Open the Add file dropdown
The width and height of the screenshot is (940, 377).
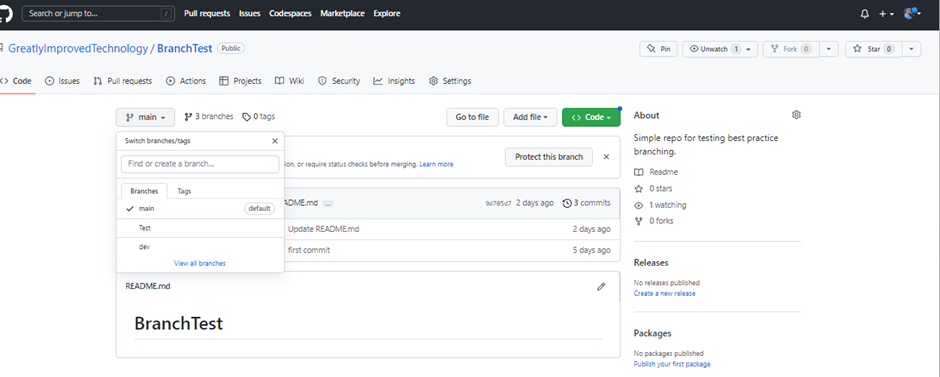point(530,117)
